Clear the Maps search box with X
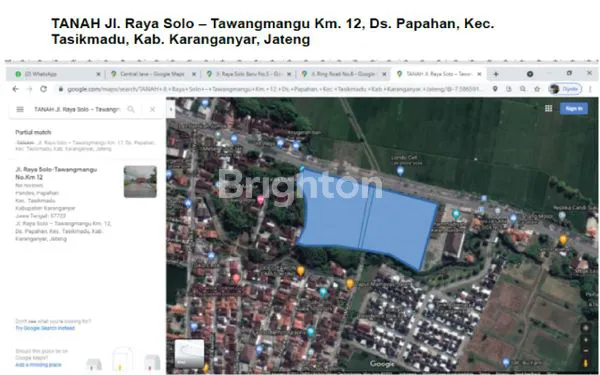600x375 pixels. tap(152, 109)
